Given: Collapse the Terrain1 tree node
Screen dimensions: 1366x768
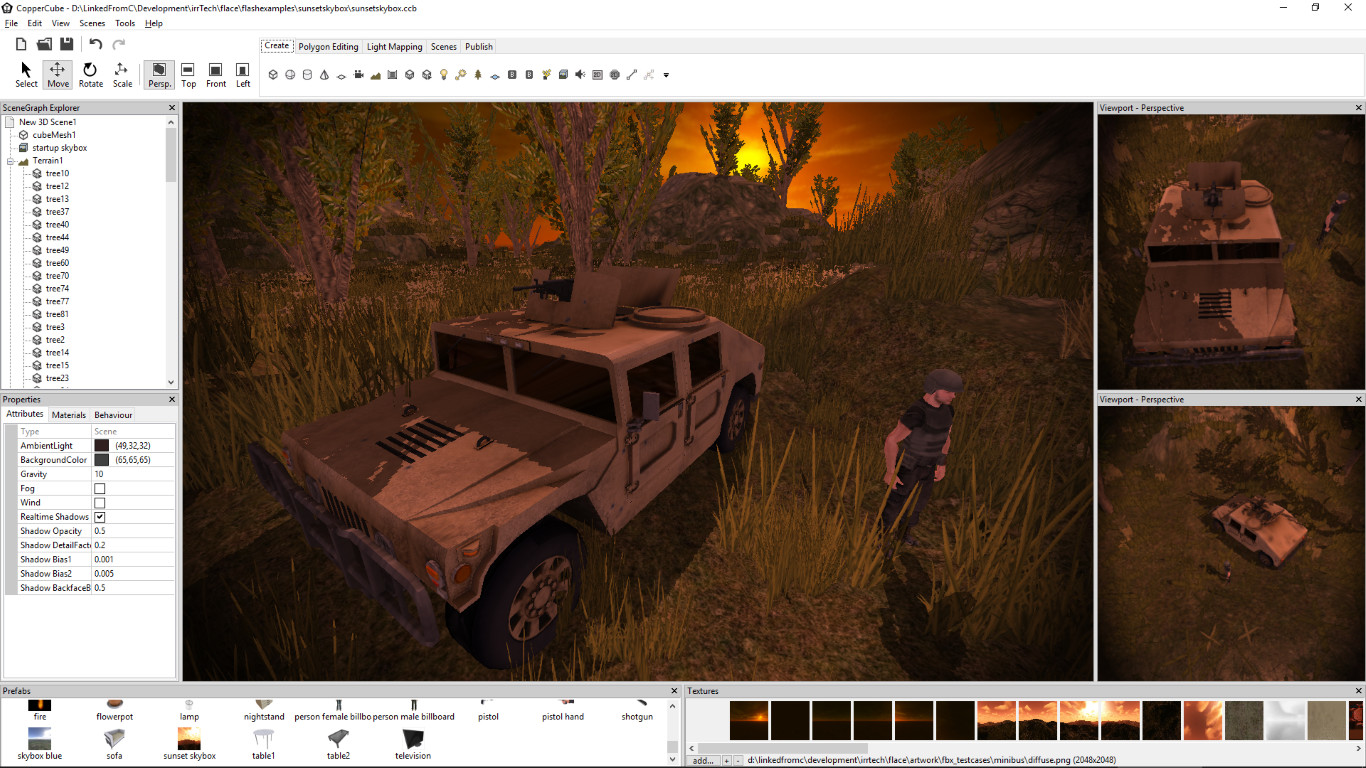Looking at the screenshot, I should (8, 160).
